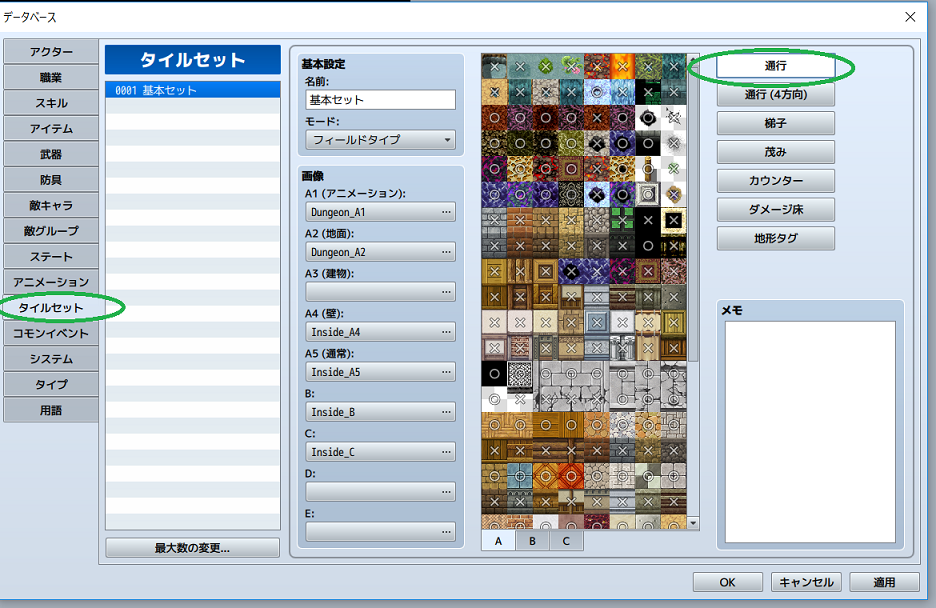Toggle passage on QR-like patterned tile
The height and width of the screenshot is (608, 936).
pos(520,374)
